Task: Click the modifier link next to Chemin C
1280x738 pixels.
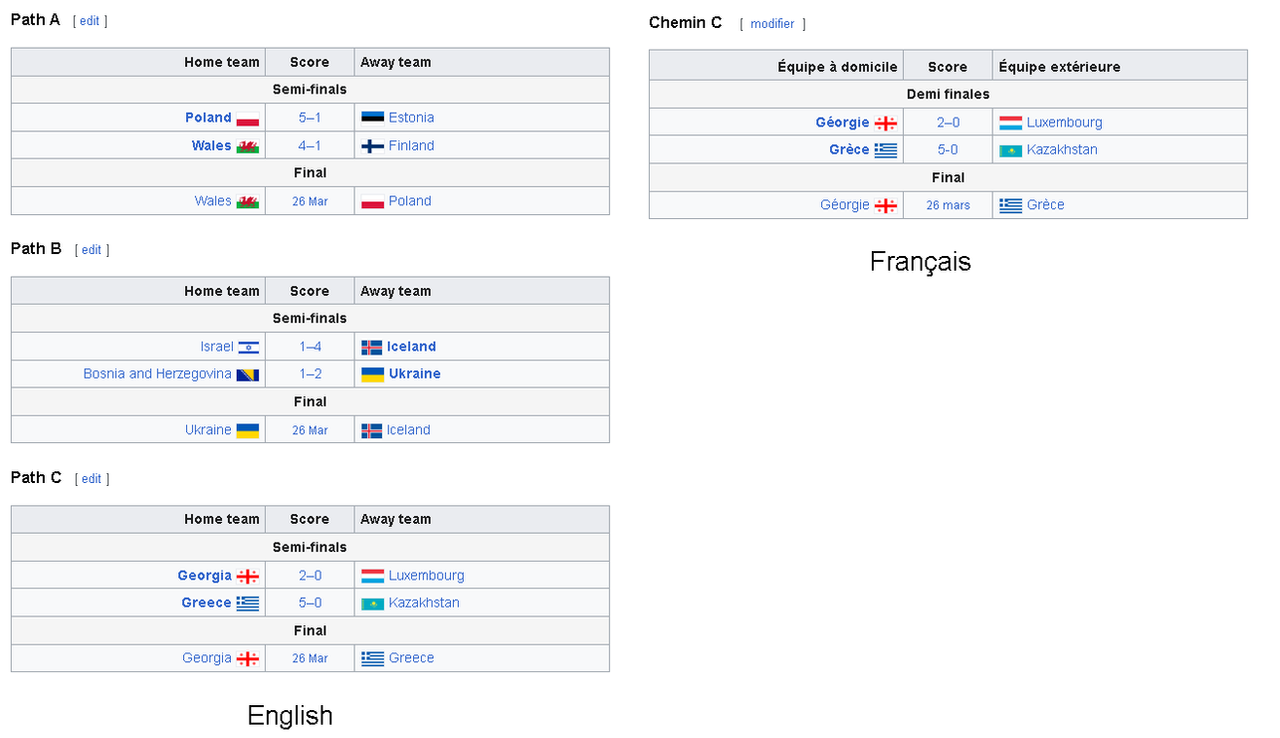Action: [772, 24]
